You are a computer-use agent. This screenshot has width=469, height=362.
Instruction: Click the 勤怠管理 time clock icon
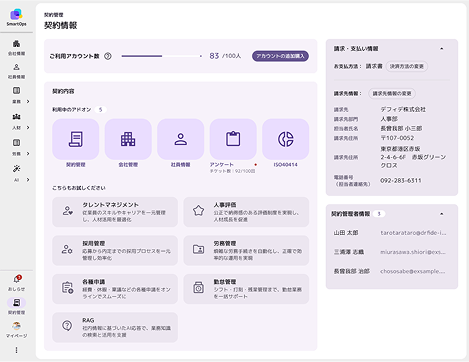click(x=199, y=288)
